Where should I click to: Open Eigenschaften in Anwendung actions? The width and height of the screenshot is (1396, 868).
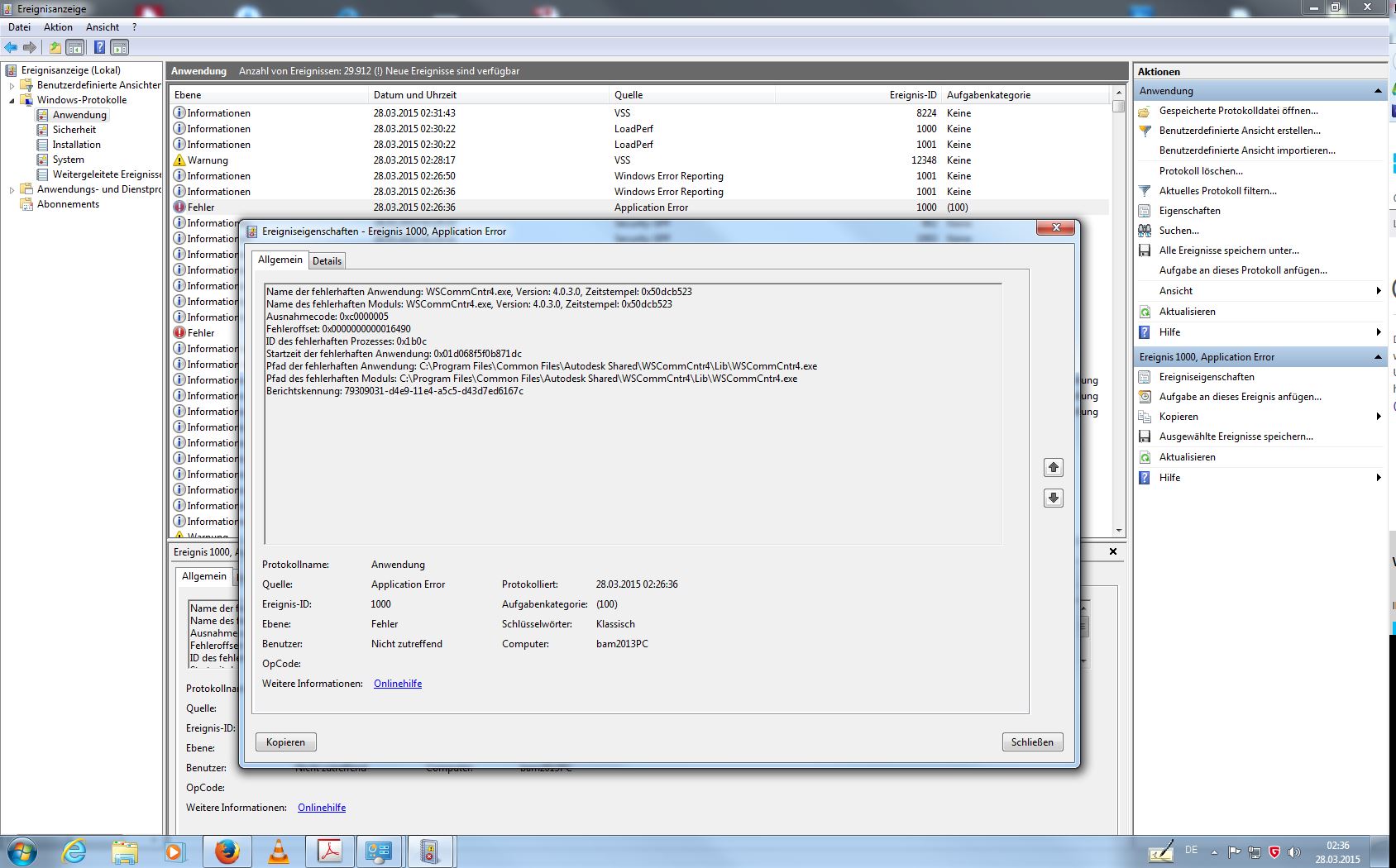click(x=1189, y=211)
